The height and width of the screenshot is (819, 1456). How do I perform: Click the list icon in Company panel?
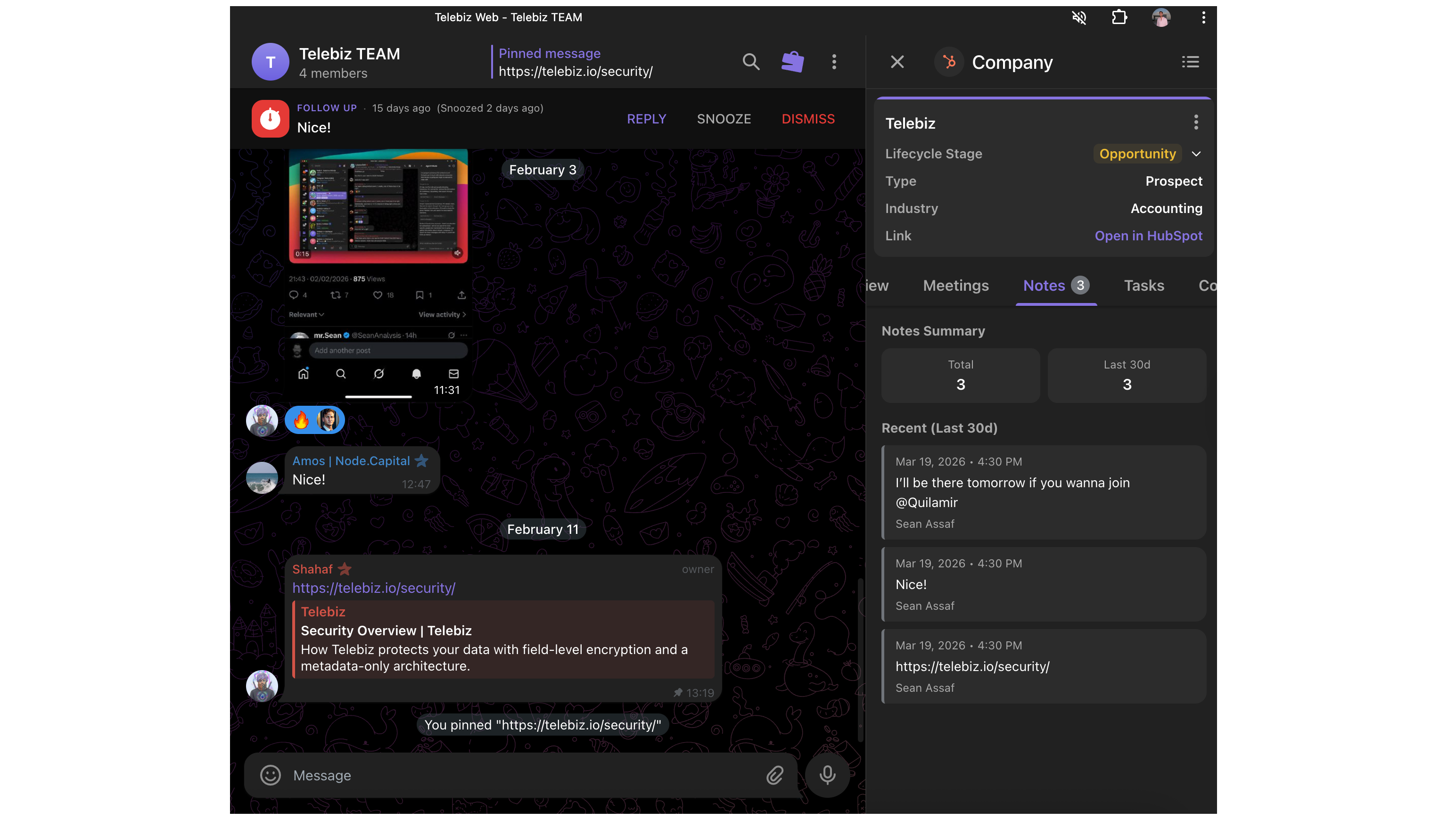click(1190, 62)
